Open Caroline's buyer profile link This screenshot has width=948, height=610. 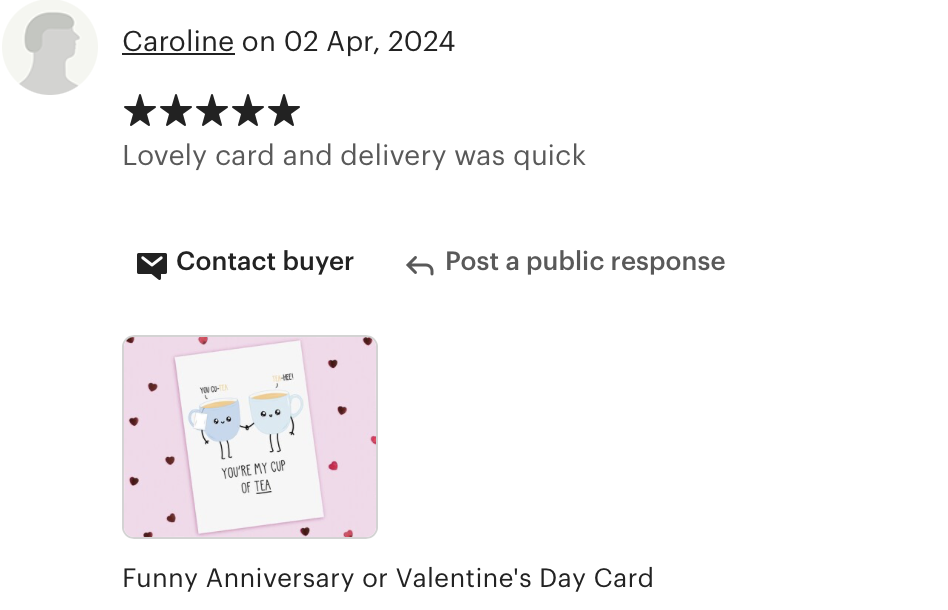(x=178, y=42)
